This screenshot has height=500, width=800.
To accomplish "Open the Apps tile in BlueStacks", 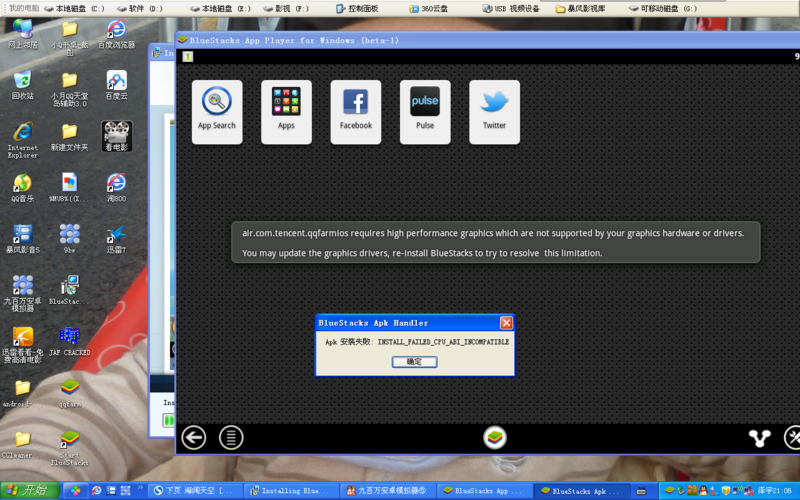I will point(286,112).
